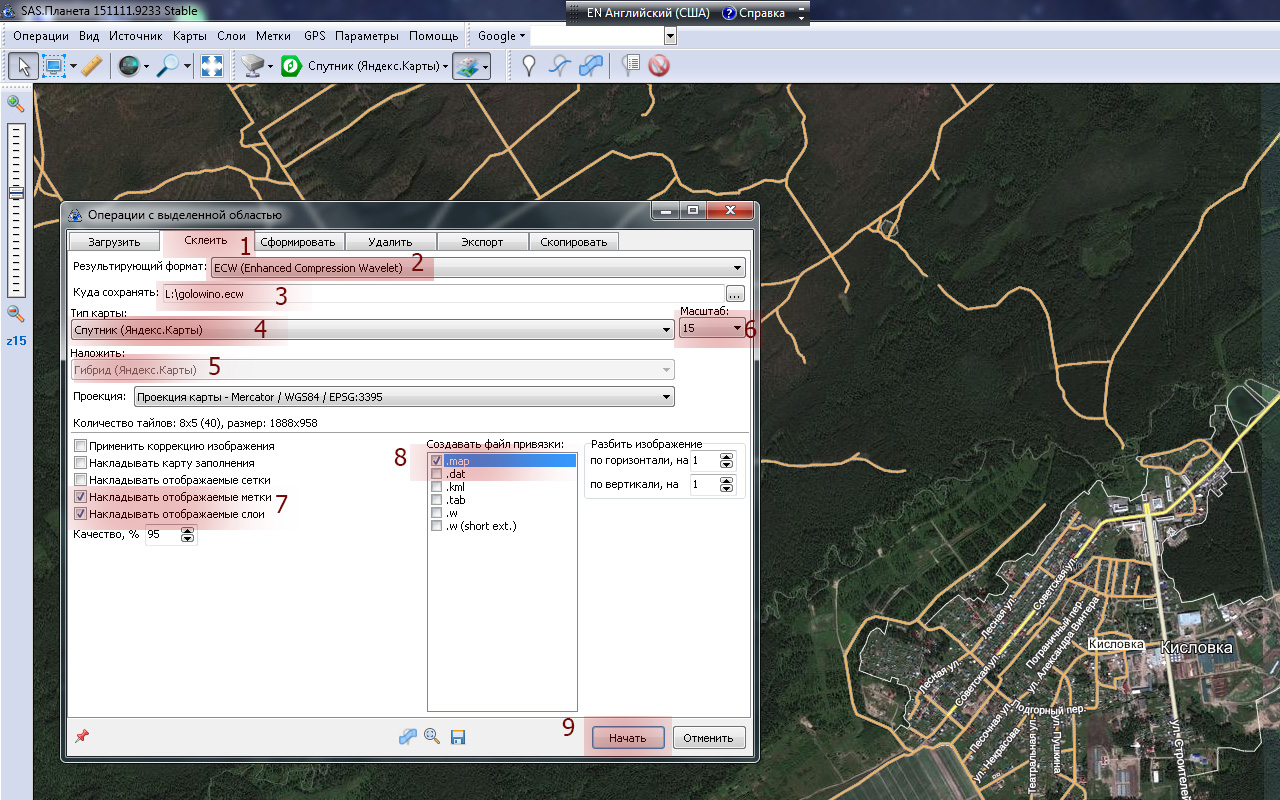The image size is (1280, 800).
Task: Open the Масштаб 15 dropdown
Action: tap(712, 328)
